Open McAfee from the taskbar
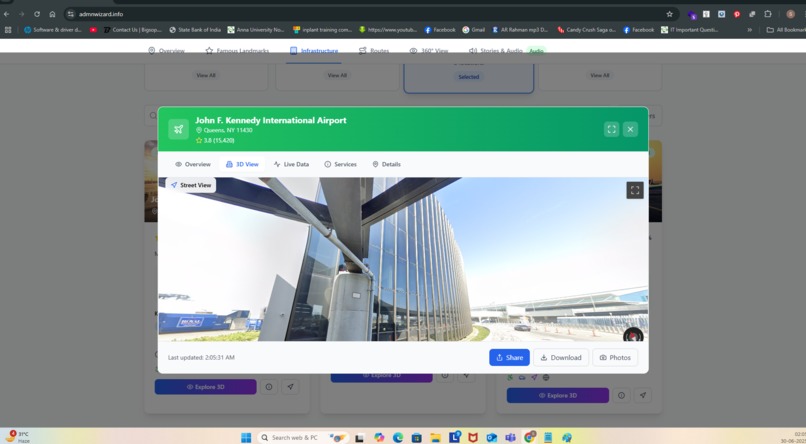Viewport: 806px width, 444px height. coord(473,437)
